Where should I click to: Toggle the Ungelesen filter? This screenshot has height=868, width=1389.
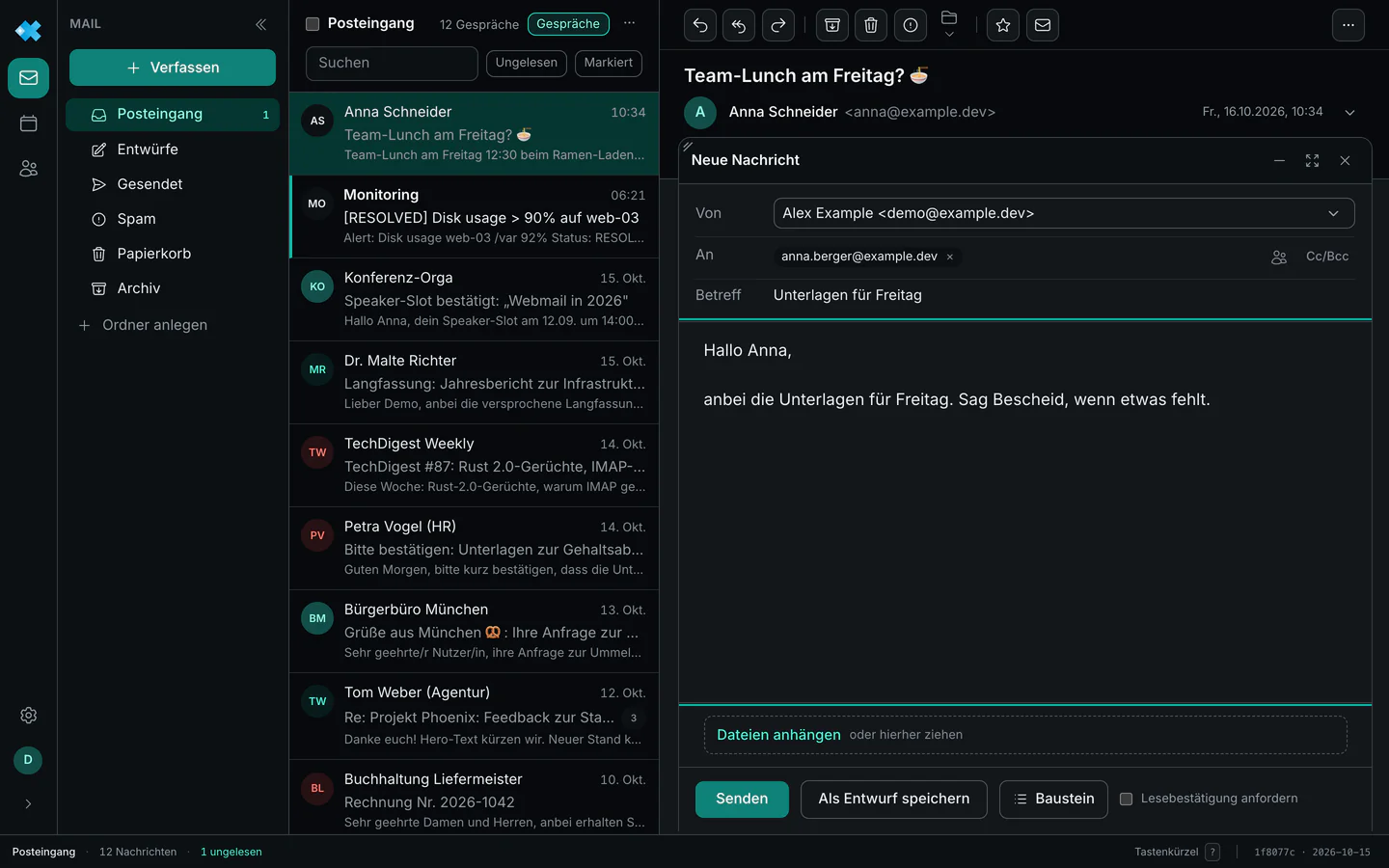[x=527, y=63]
